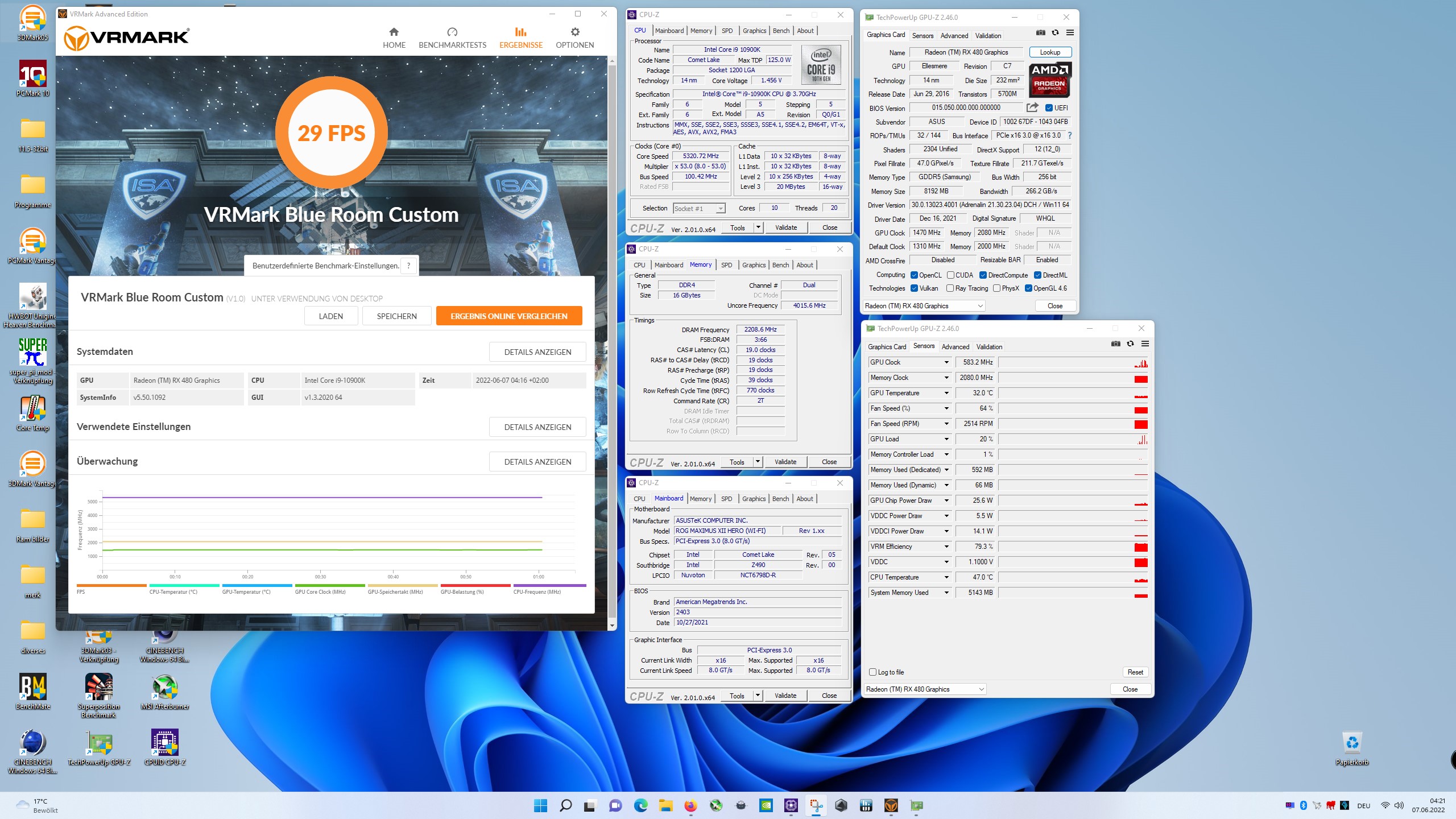Viewport: 1456px width, 819px height.
Task: Toggle the PhysX checkbox in GPU-Z
Action: click(996, 288)
